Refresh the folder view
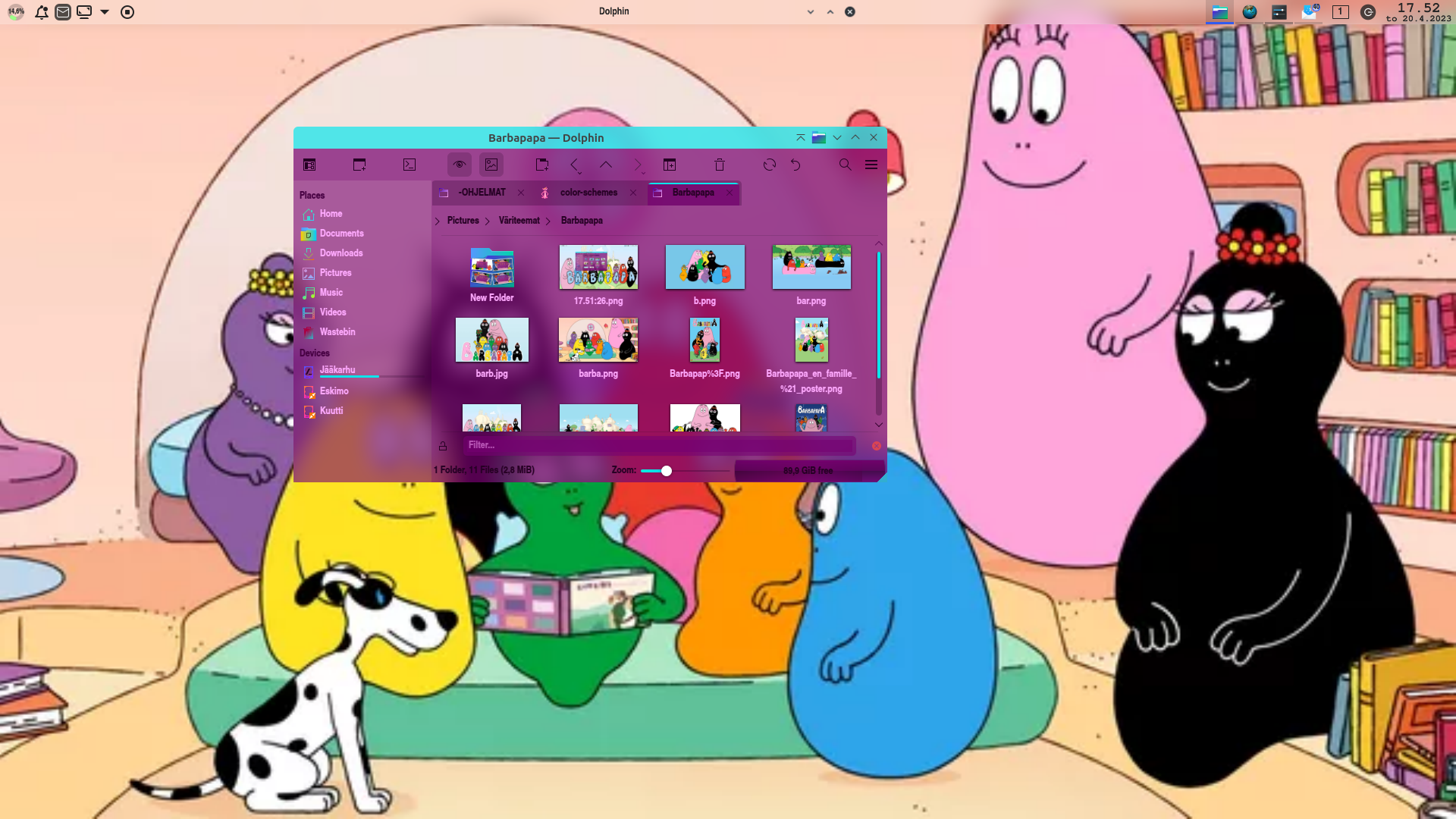The height and width of the screenshot is (819, 1456). [x=770, y=165]
